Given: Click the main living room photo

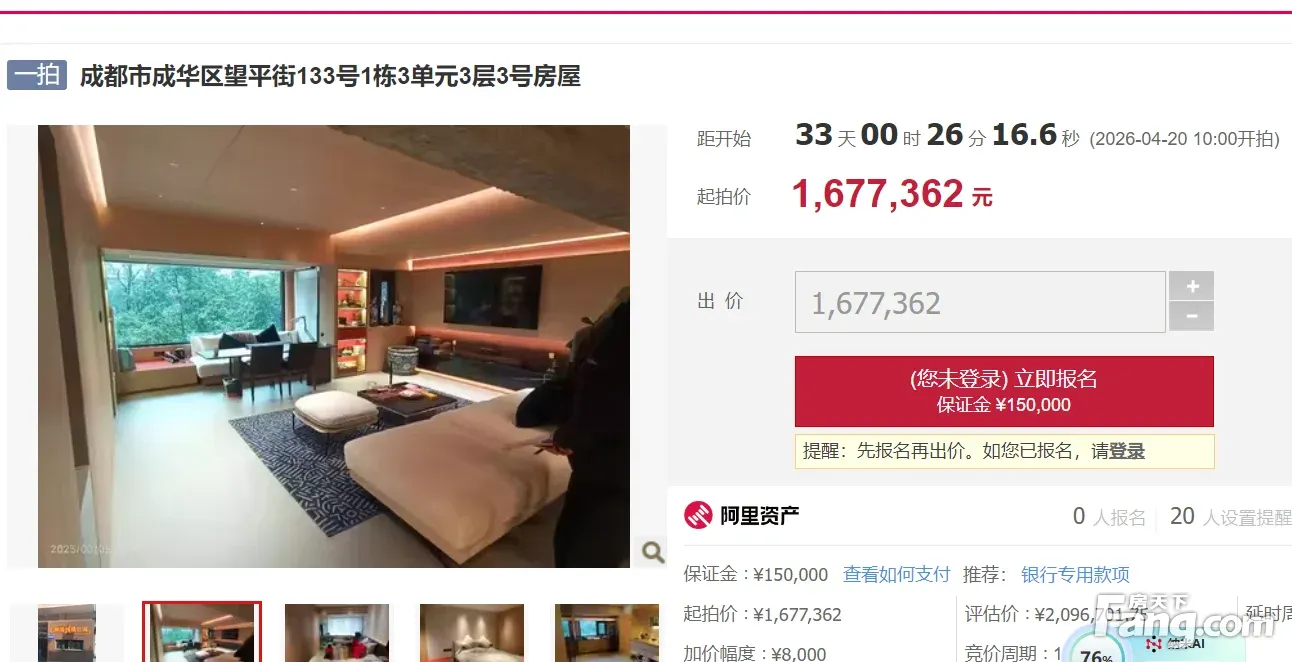Looking at the screenshot, I should point(334,346).
